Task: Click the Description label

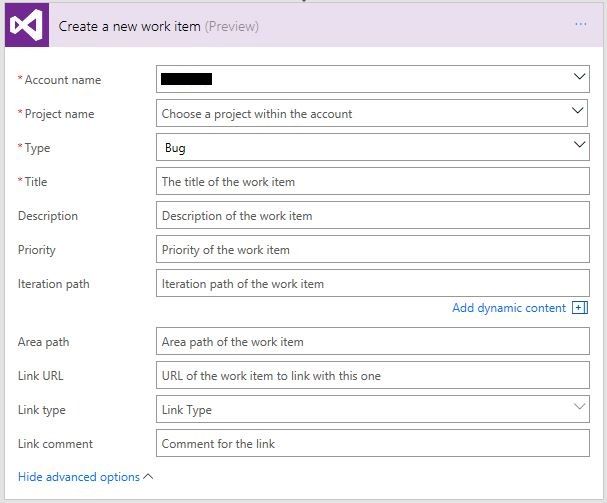Action: pyautogui.click(x=48, y=216)
